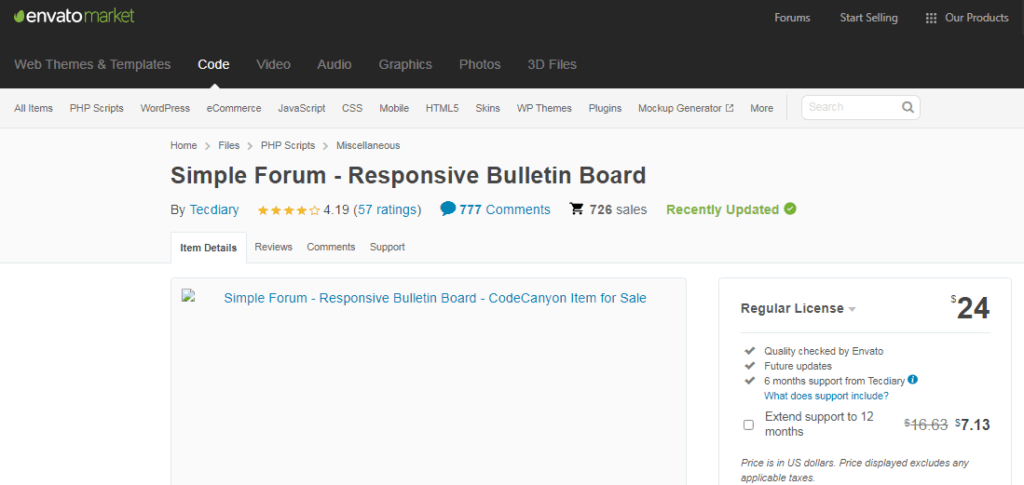The width and height of the screenshot is (1024, 485).
Task: Select the Video category menu item
Action: (273, 64)
